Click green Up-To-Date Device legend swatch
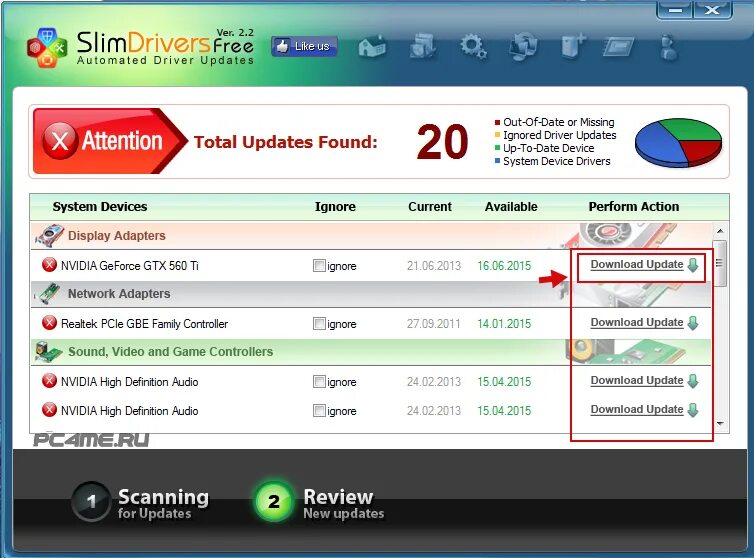The height and width of the screenshot is (558, 754). (x=498, y=148)
